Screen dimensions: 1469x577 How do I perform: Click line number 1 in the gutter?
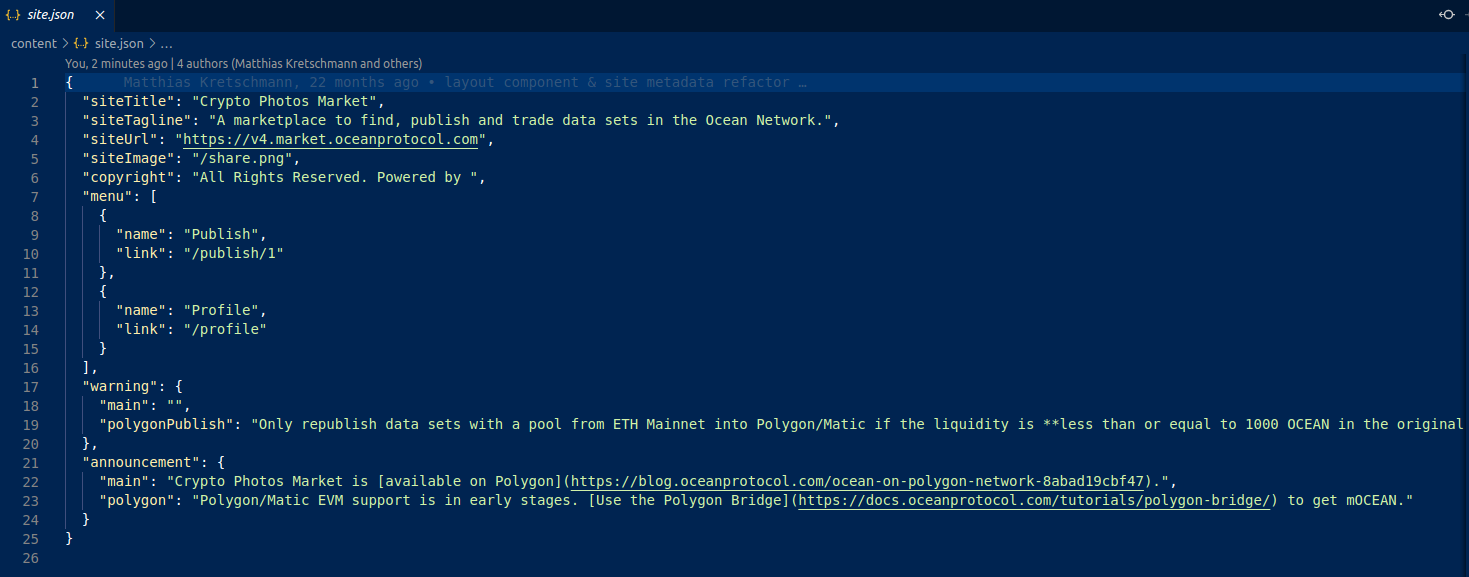(35, 82)
